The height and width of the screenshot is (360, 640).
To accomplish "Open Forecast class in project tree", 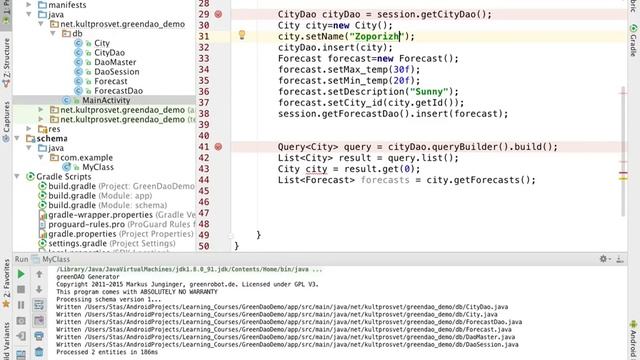I will click(111, 81).
